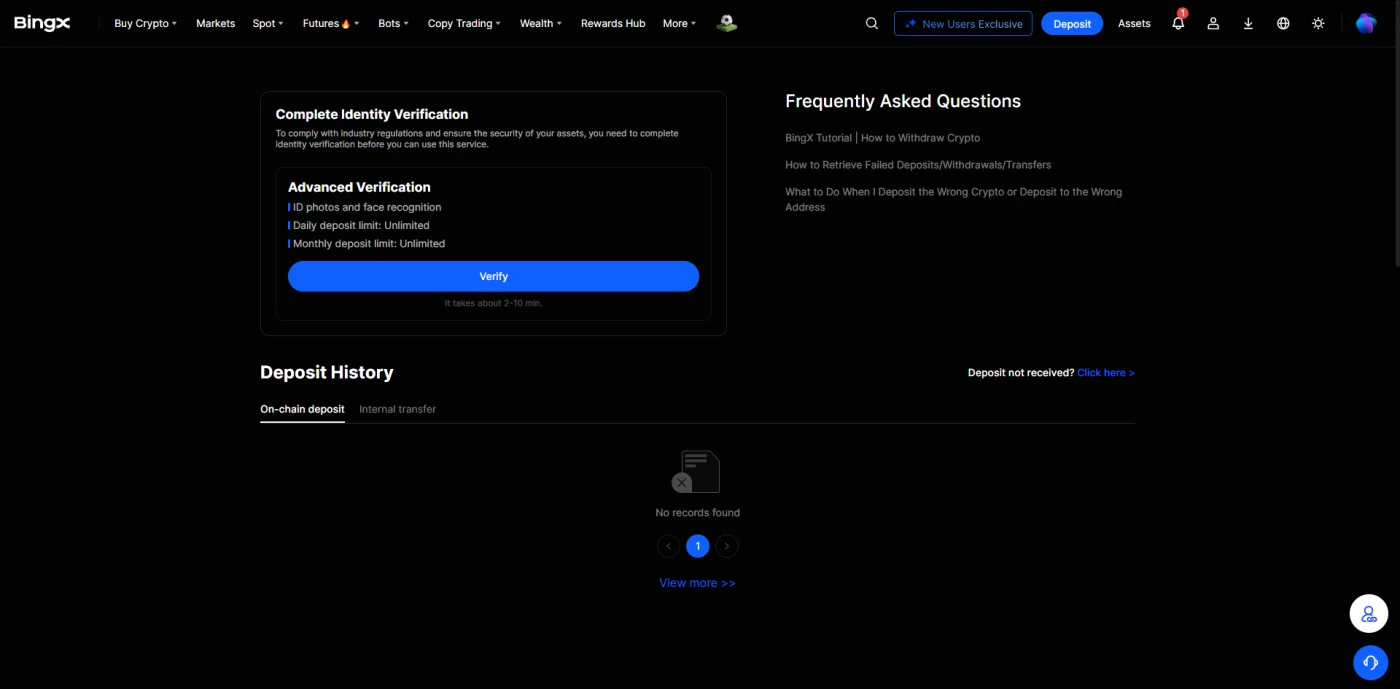Click 'Complete Identity Verification' heading
Image resolution: width=1400 pixels, height=689 pixels.
coord(372,114)
